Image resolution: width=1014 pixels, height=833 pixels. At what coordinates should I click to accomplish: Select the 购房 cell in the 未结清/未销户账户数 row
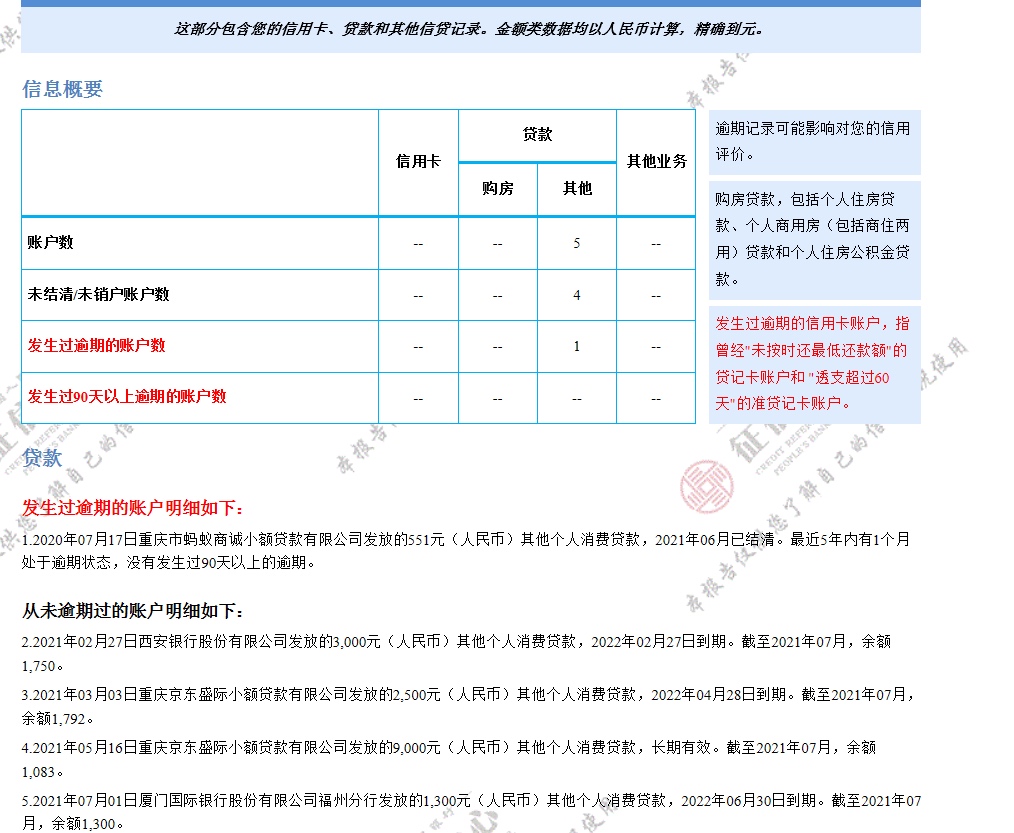[x=497, y=296]
